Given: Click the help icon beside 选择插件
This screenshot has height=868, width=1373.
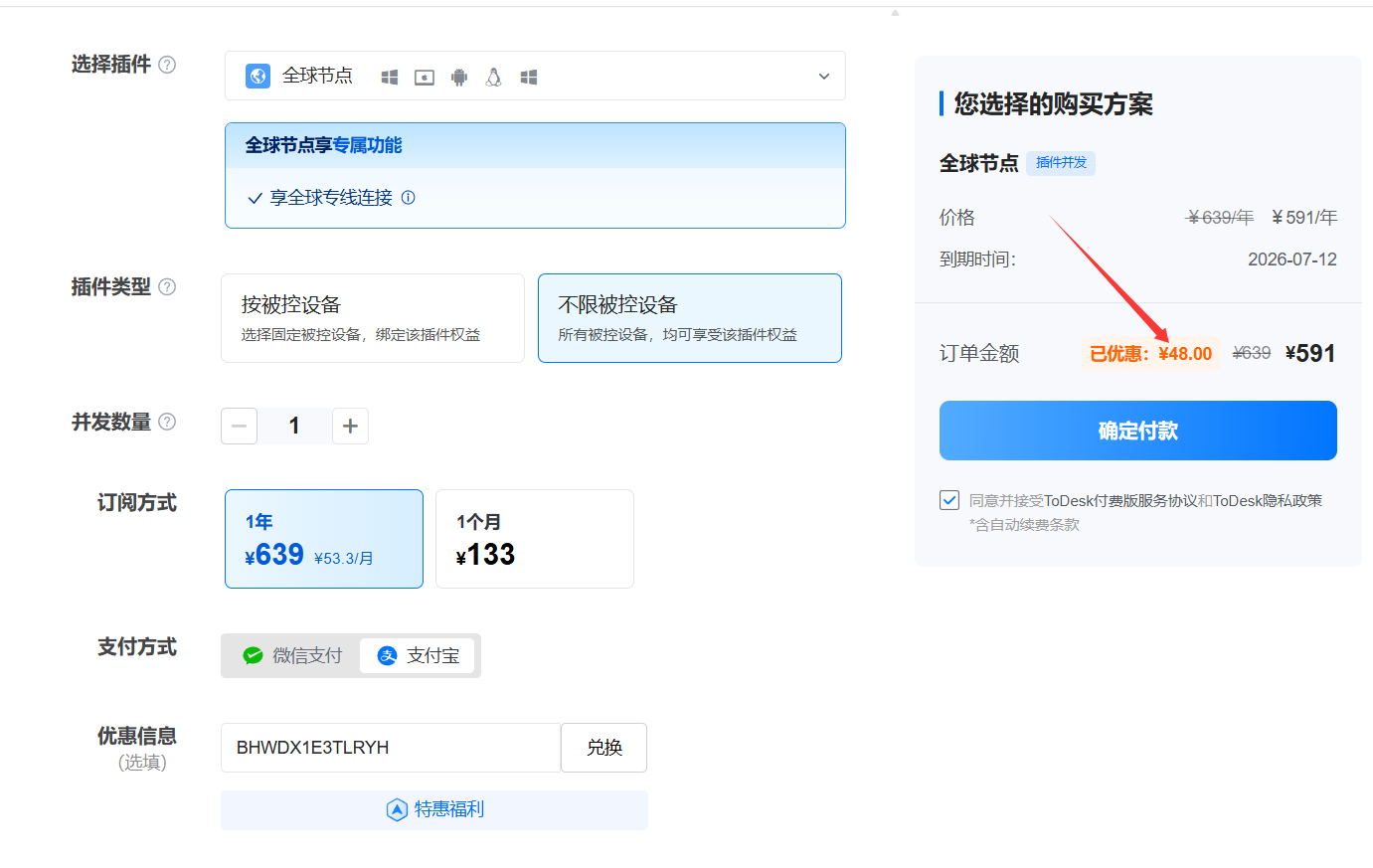Looking at the screenshot, I should point(167,65).
